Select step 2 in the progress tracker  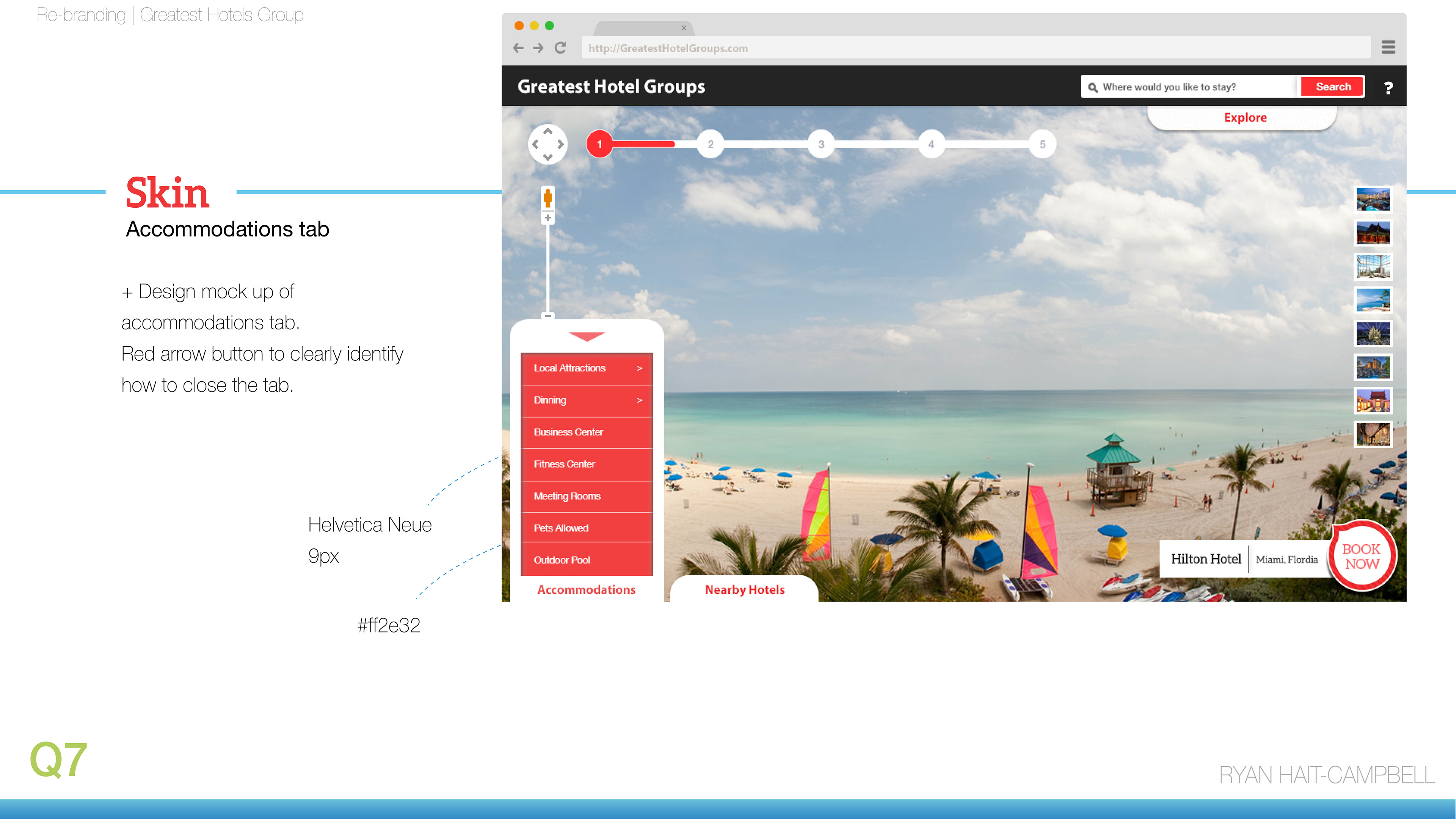[x=711, y=145]
